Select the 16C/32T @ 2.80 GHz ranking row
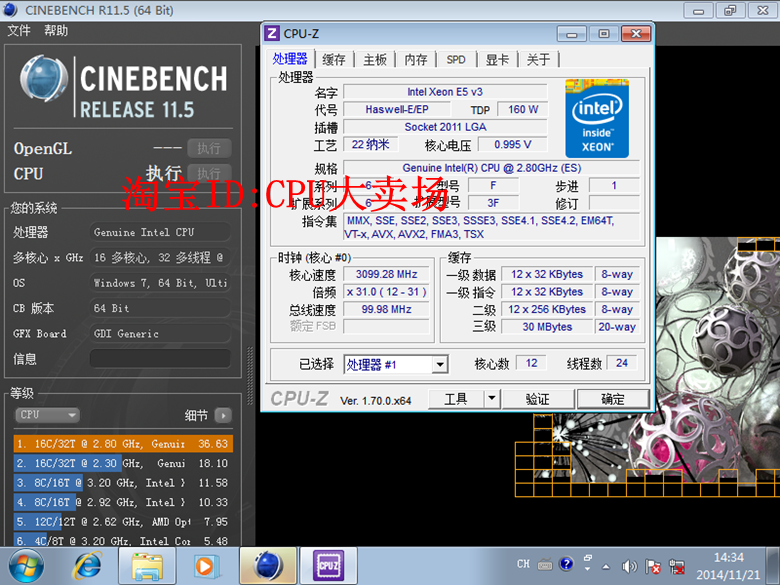 tap(123, 444)
